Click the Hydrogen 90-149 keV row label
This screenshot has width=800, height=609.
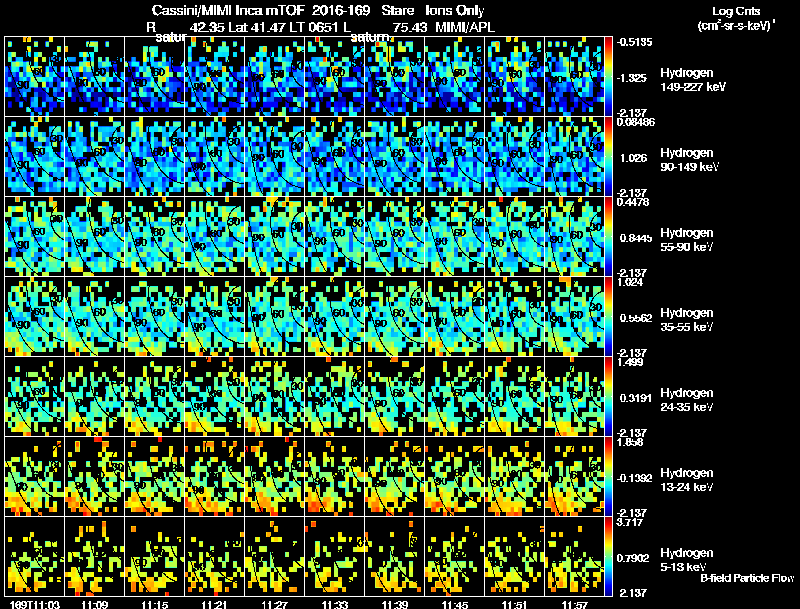(689, 160)
